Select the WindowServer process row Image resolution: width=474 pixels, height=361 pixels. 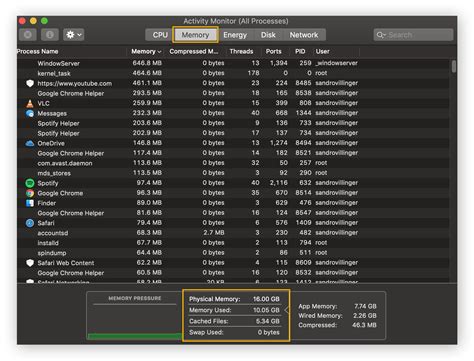[233, 63]
